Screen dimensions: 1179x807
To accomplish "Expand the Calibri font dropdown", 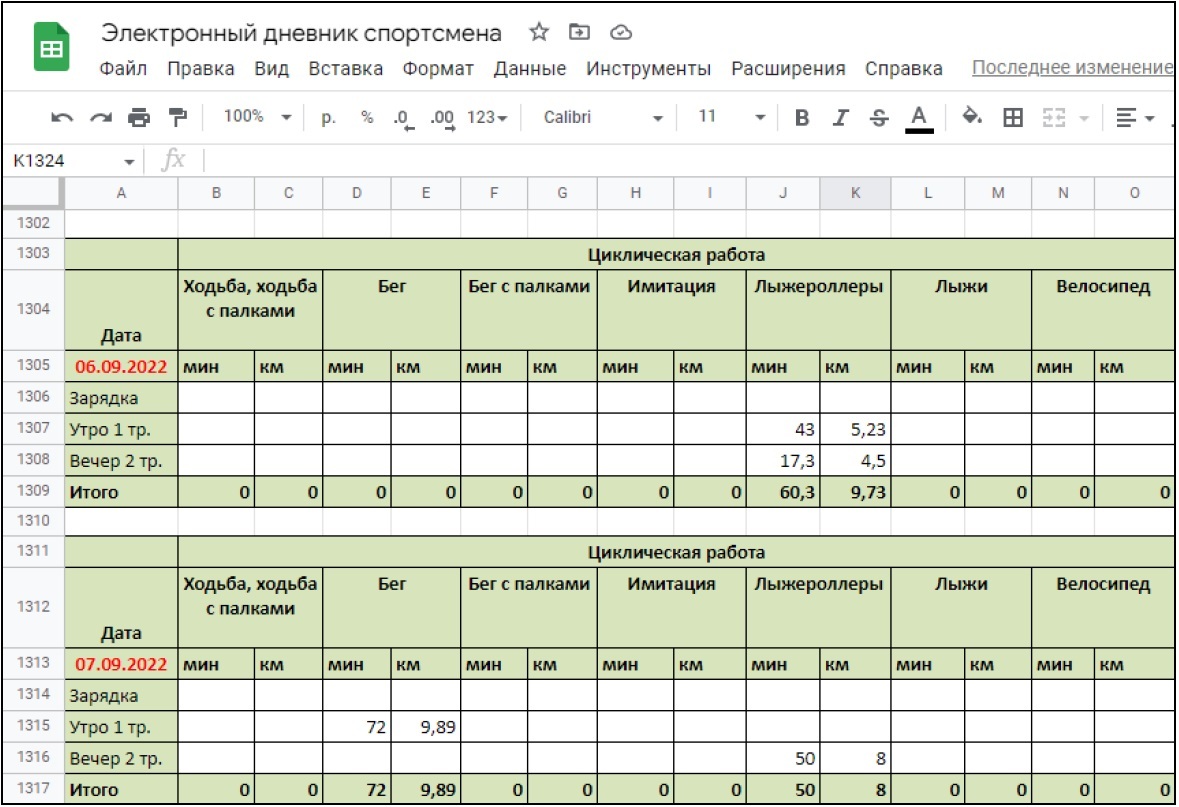I will point(602,118).
